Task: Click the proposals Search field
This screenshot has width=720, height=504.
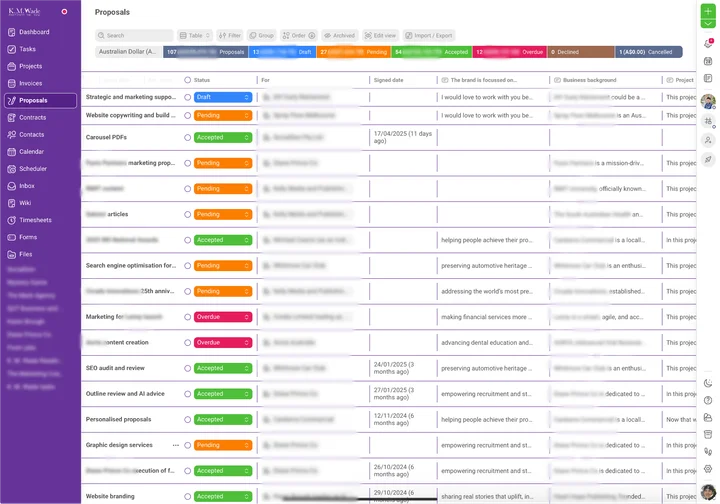Action: point(135,35)
